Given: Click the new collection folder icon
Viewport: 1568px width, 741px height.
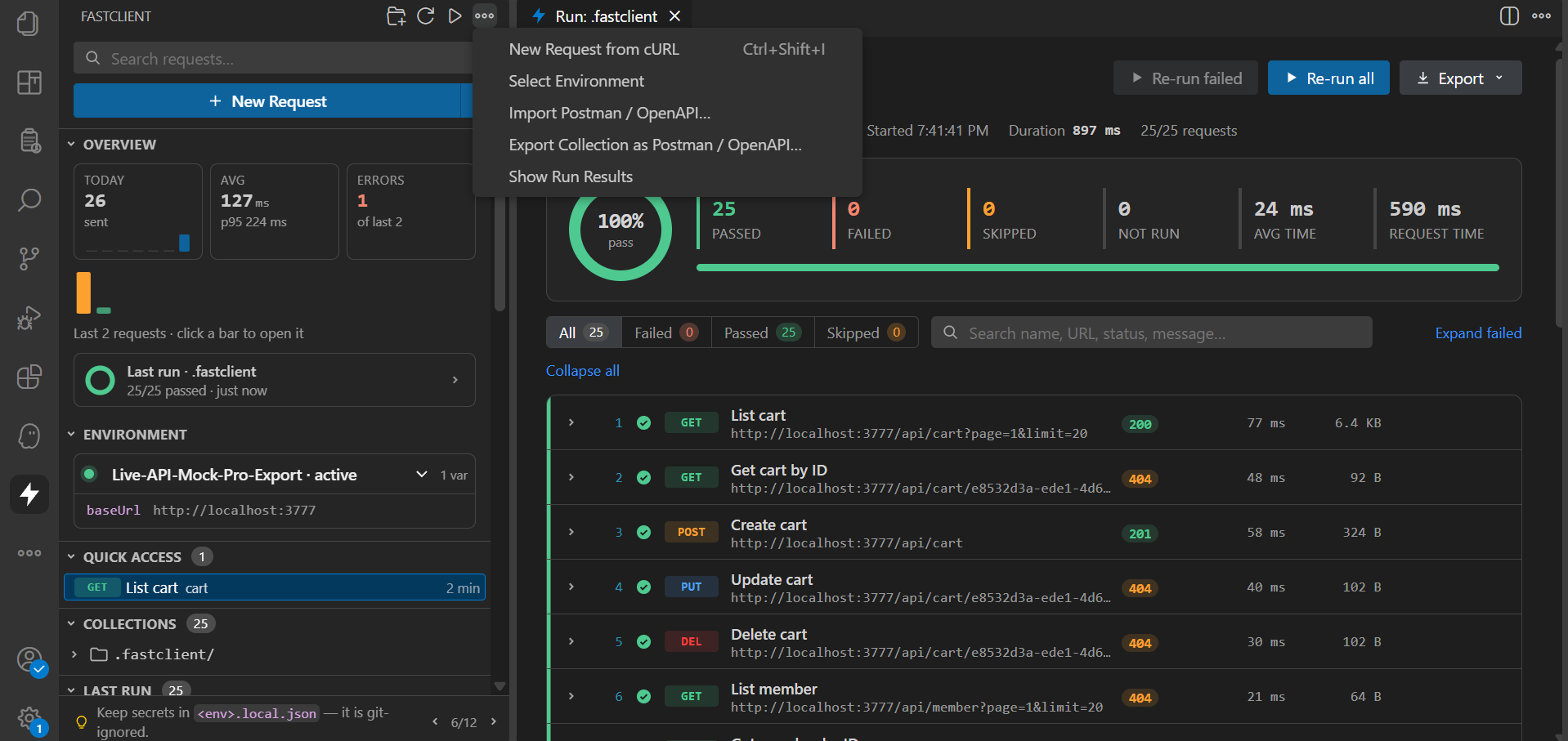Looking at the screenshot, I should point(396,16).
